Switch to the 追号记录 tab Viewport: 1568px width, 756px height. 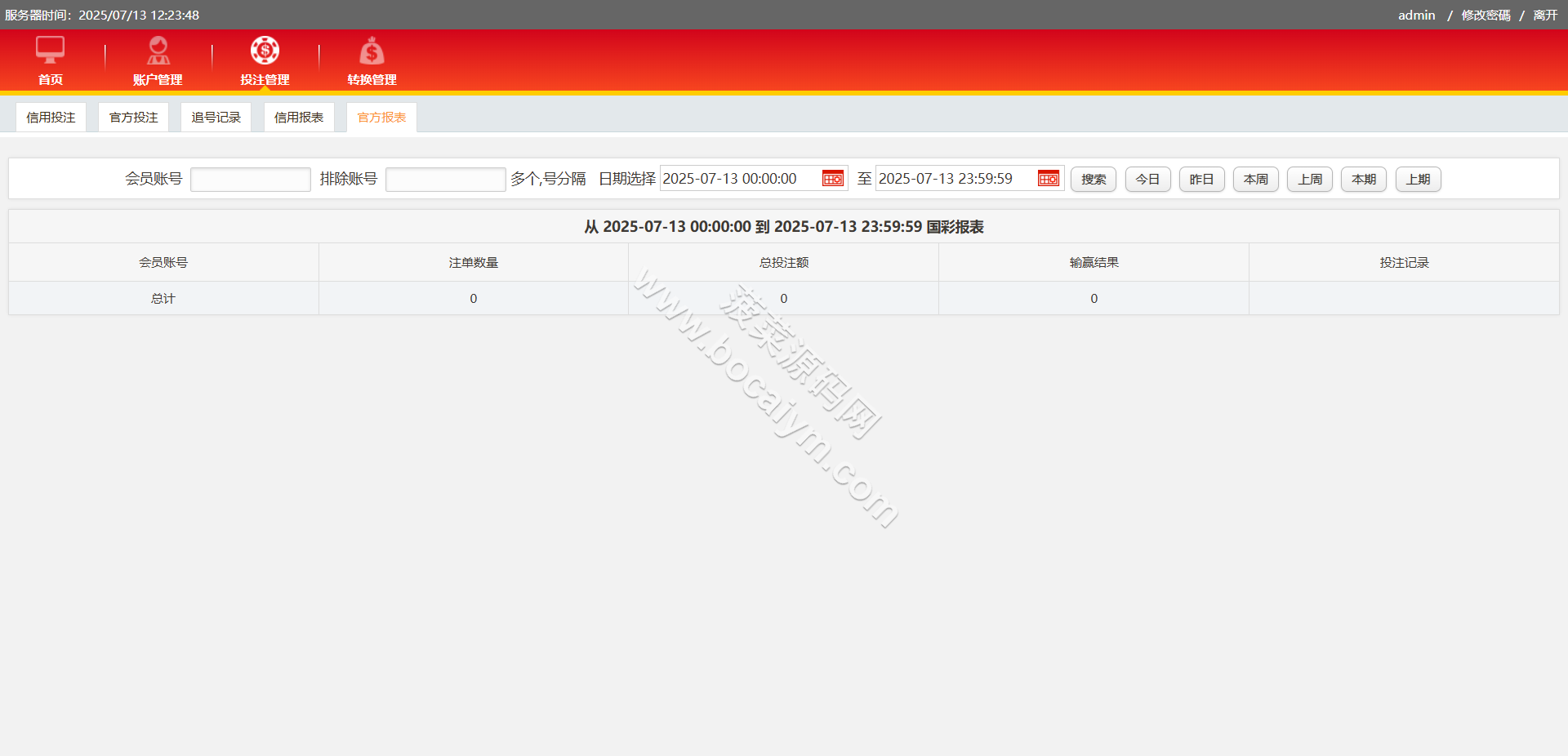pyautogui.click(x=216, y=118)
